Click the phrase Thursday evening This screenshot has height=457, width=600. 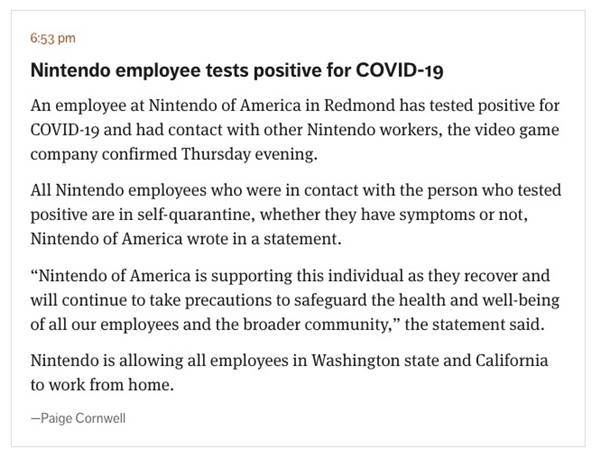[x=249, y=154]
